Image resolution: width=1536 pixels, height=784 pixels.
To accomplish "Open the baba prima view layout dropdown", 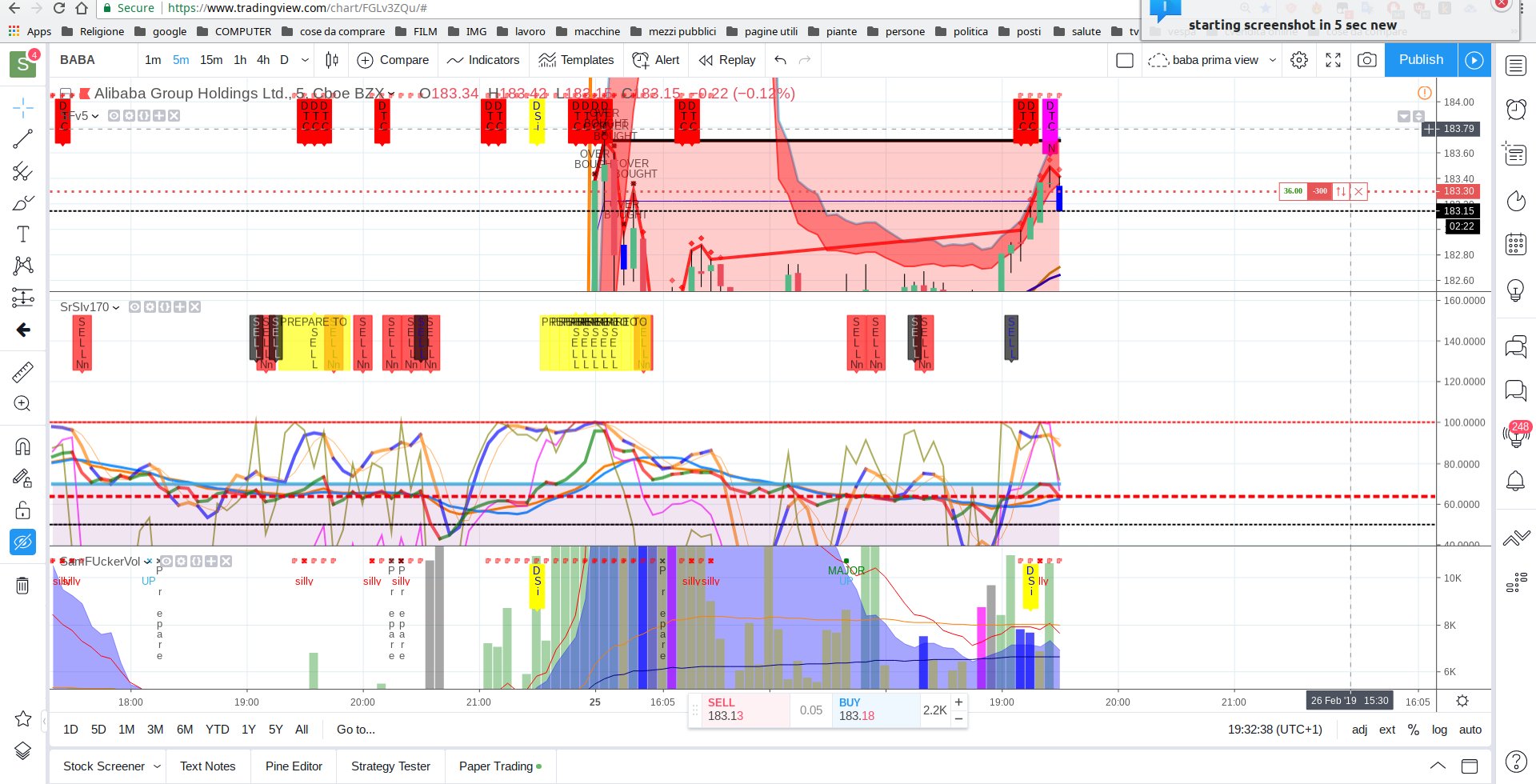I will (x=1273, y=60).
